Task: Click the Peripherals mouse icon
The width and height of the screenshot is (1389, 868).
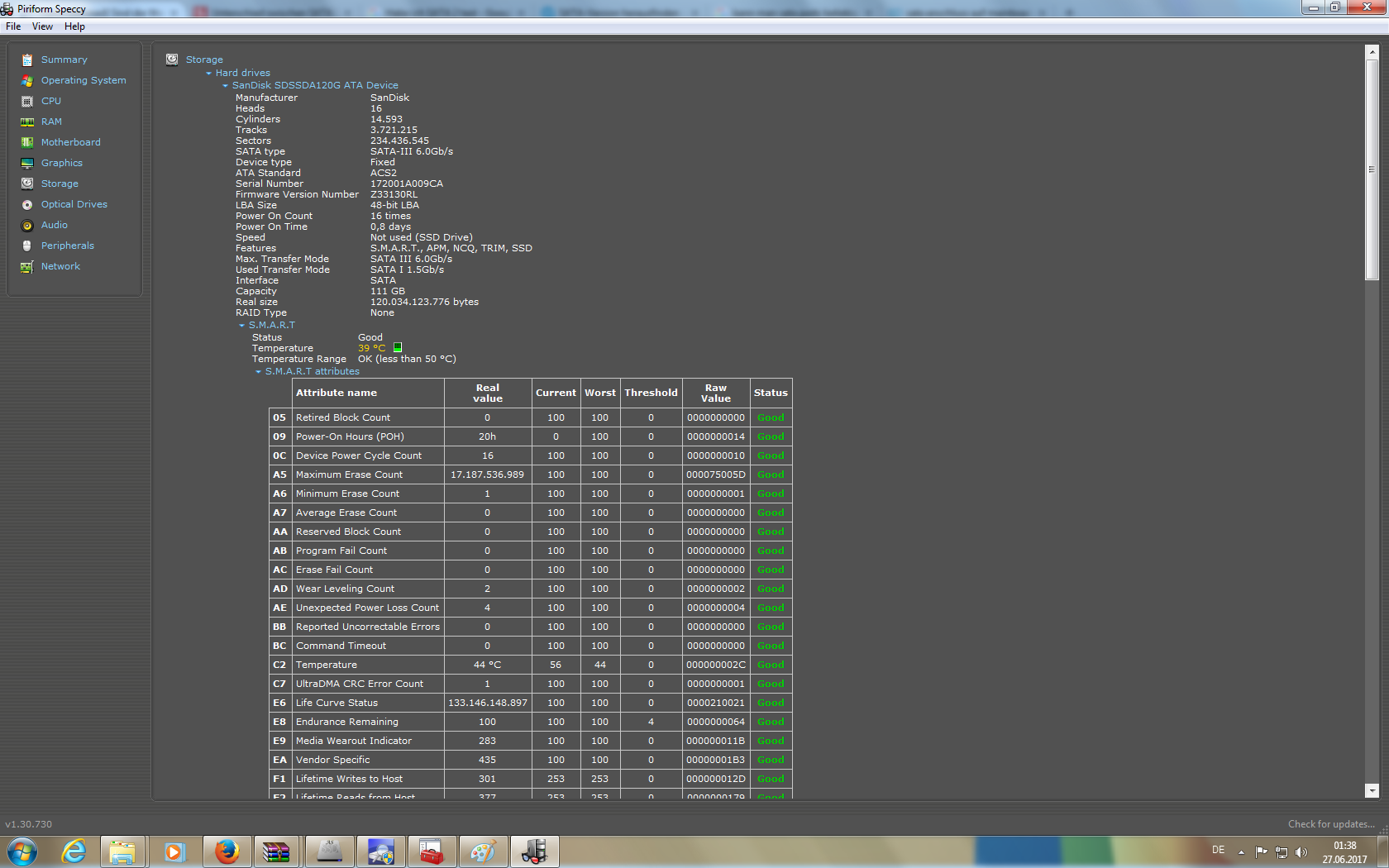Action: point(27,246)
